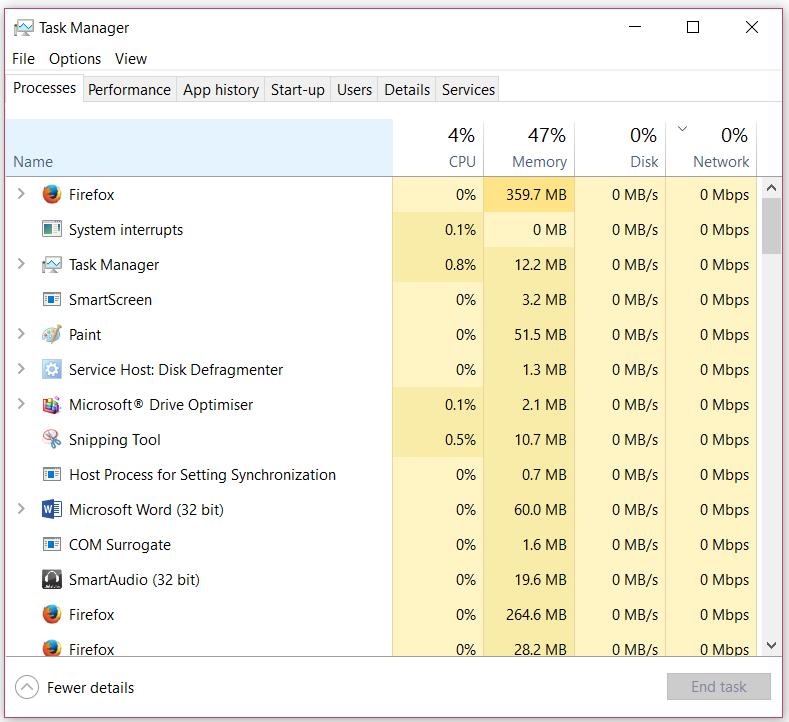Select Host Process for Setting Synchronization name
789x722 pixels.
point(202,475)
